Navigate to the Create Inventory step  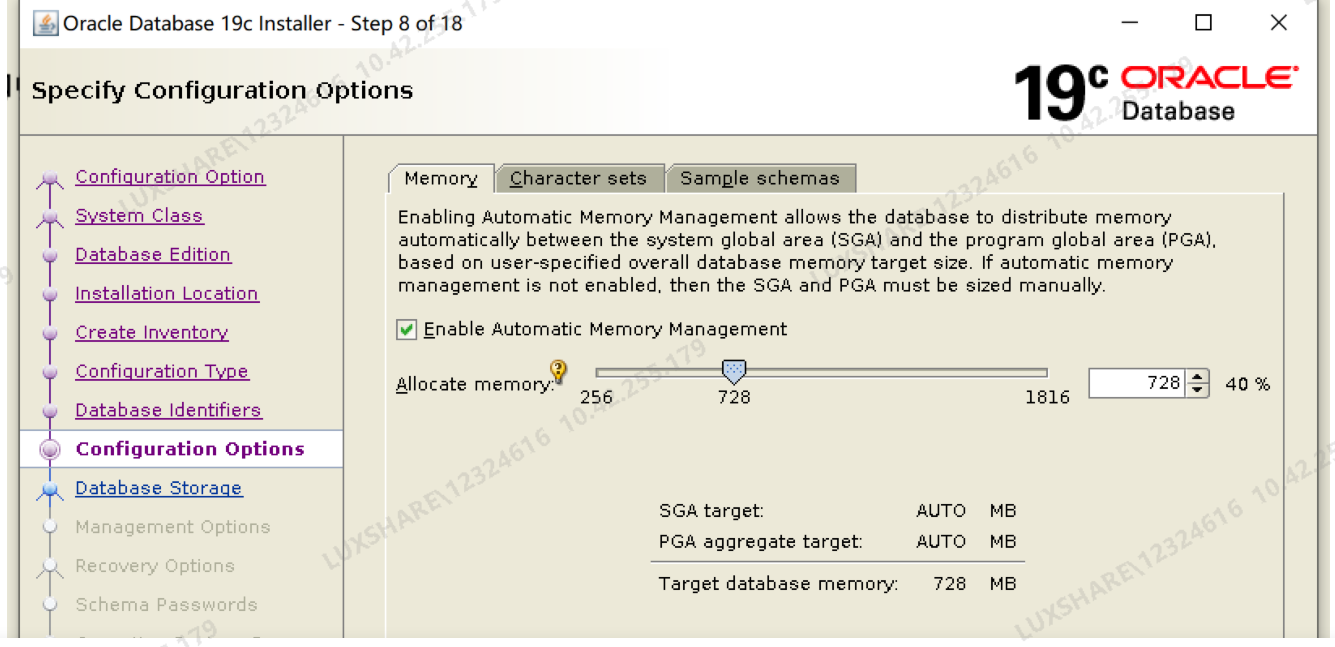pyautogui.click(x=151, y=332)
